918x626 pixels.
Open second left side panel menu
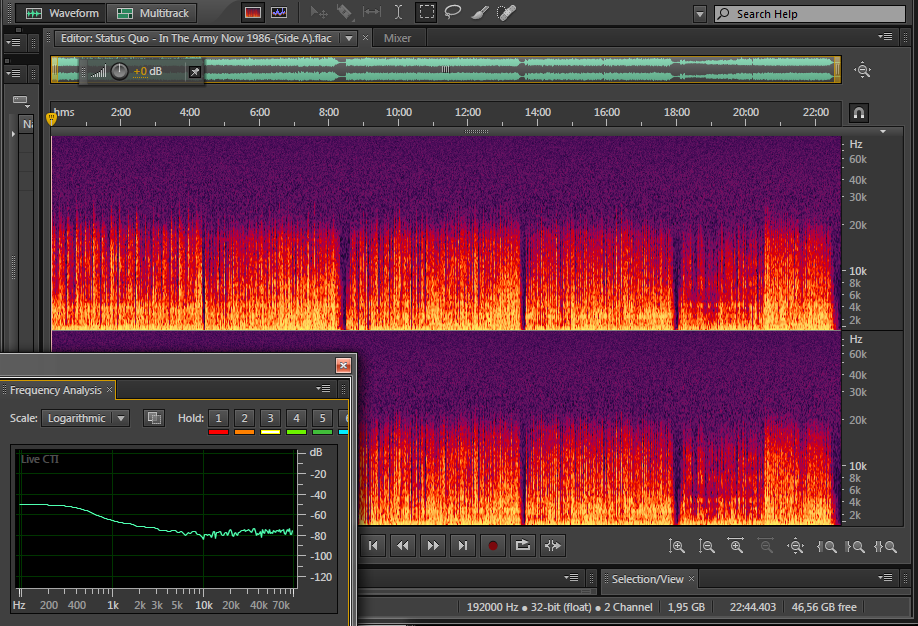point(13,73)
